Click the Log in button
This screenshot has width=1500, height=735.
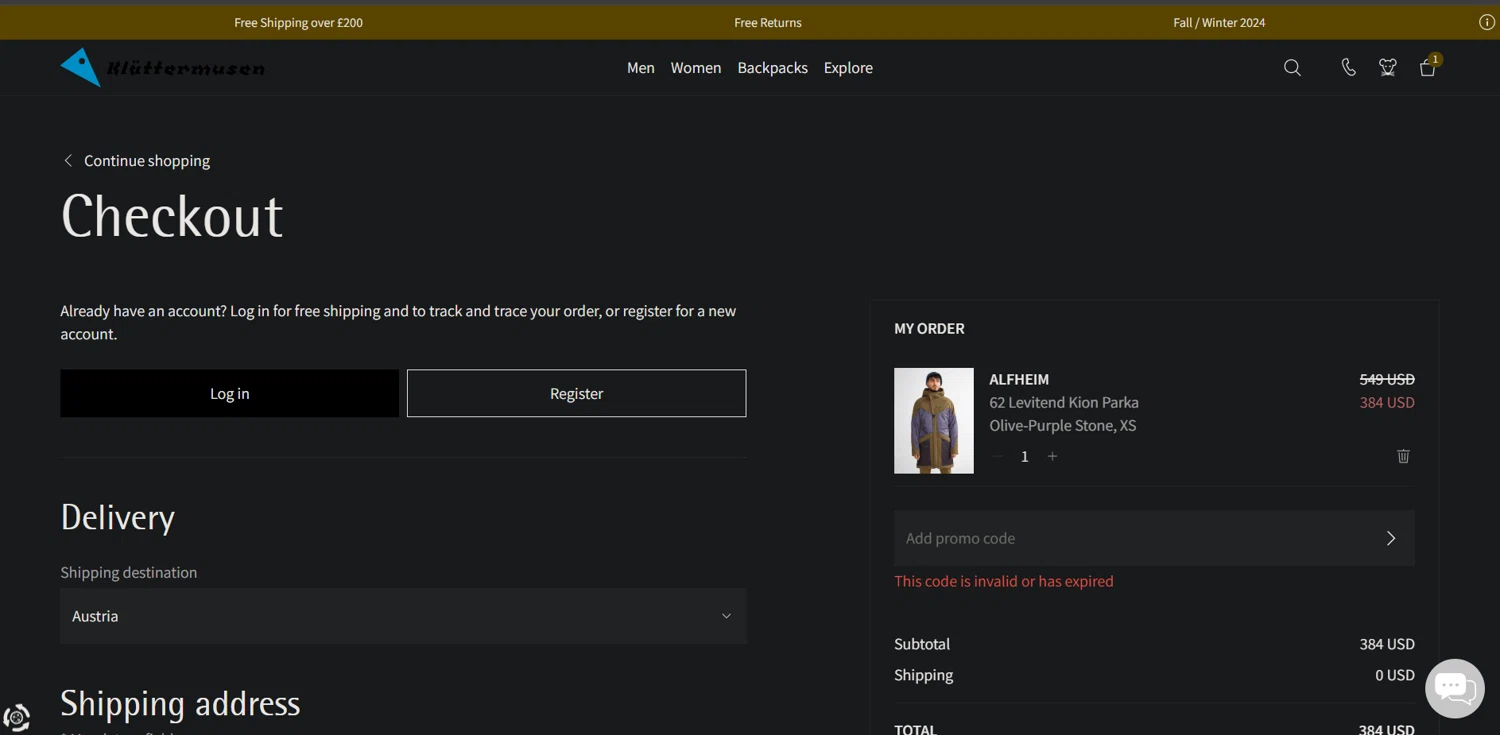pos(229,393)
